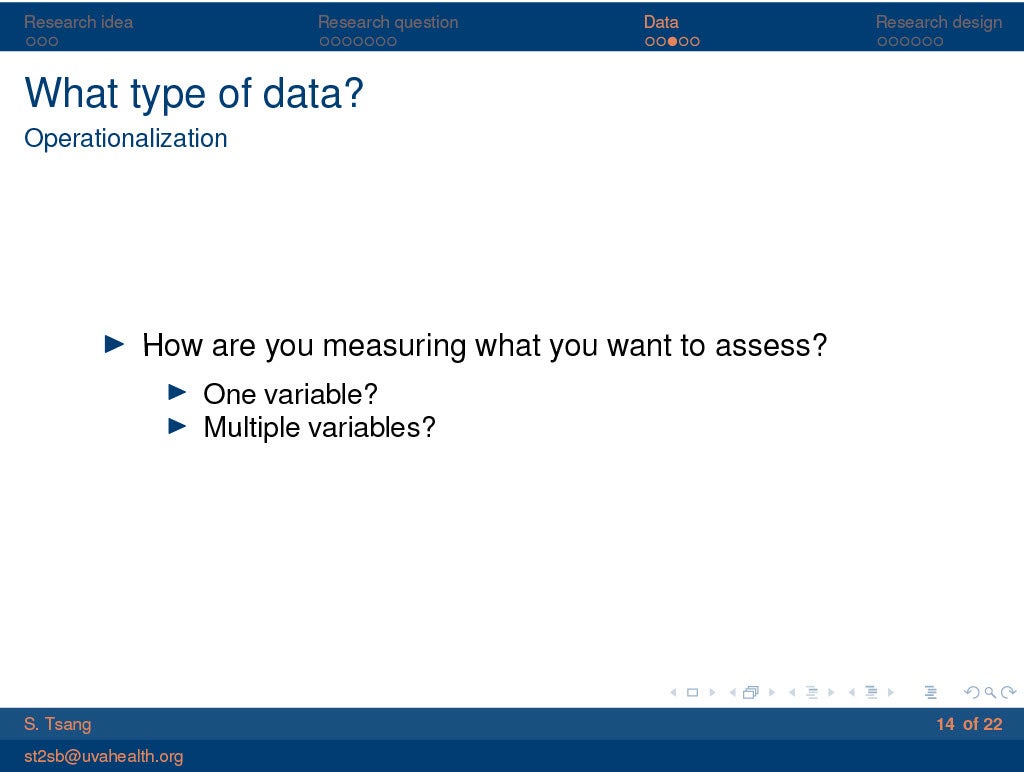1024x772 pixels.
Task: Click the search magnifier icon
Action: pyautogui.click(x=989, y=692)
